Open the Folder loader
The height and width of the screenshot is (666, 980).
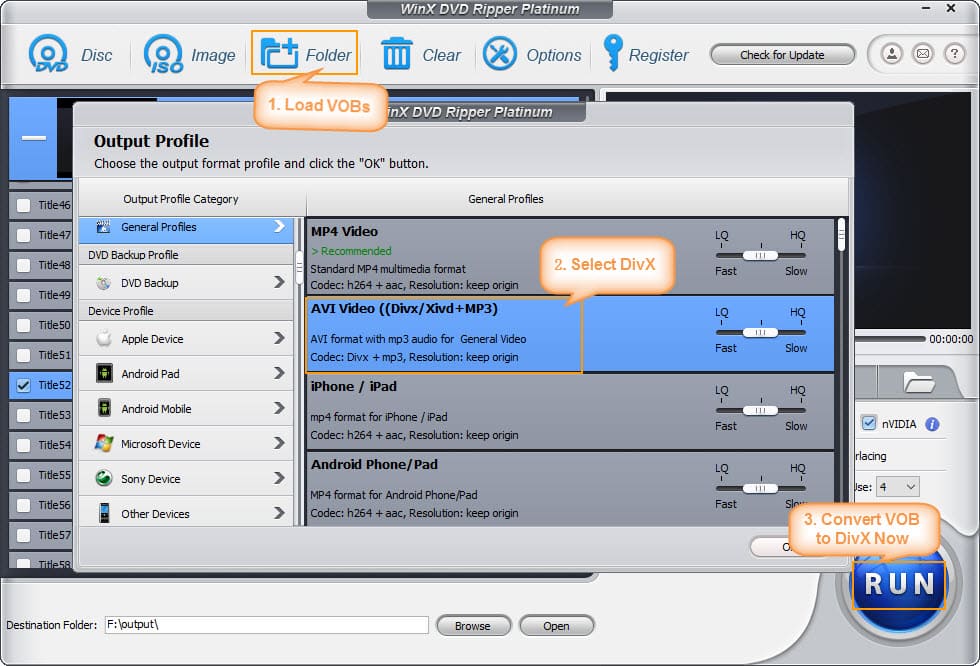click(x=304, y=54)
